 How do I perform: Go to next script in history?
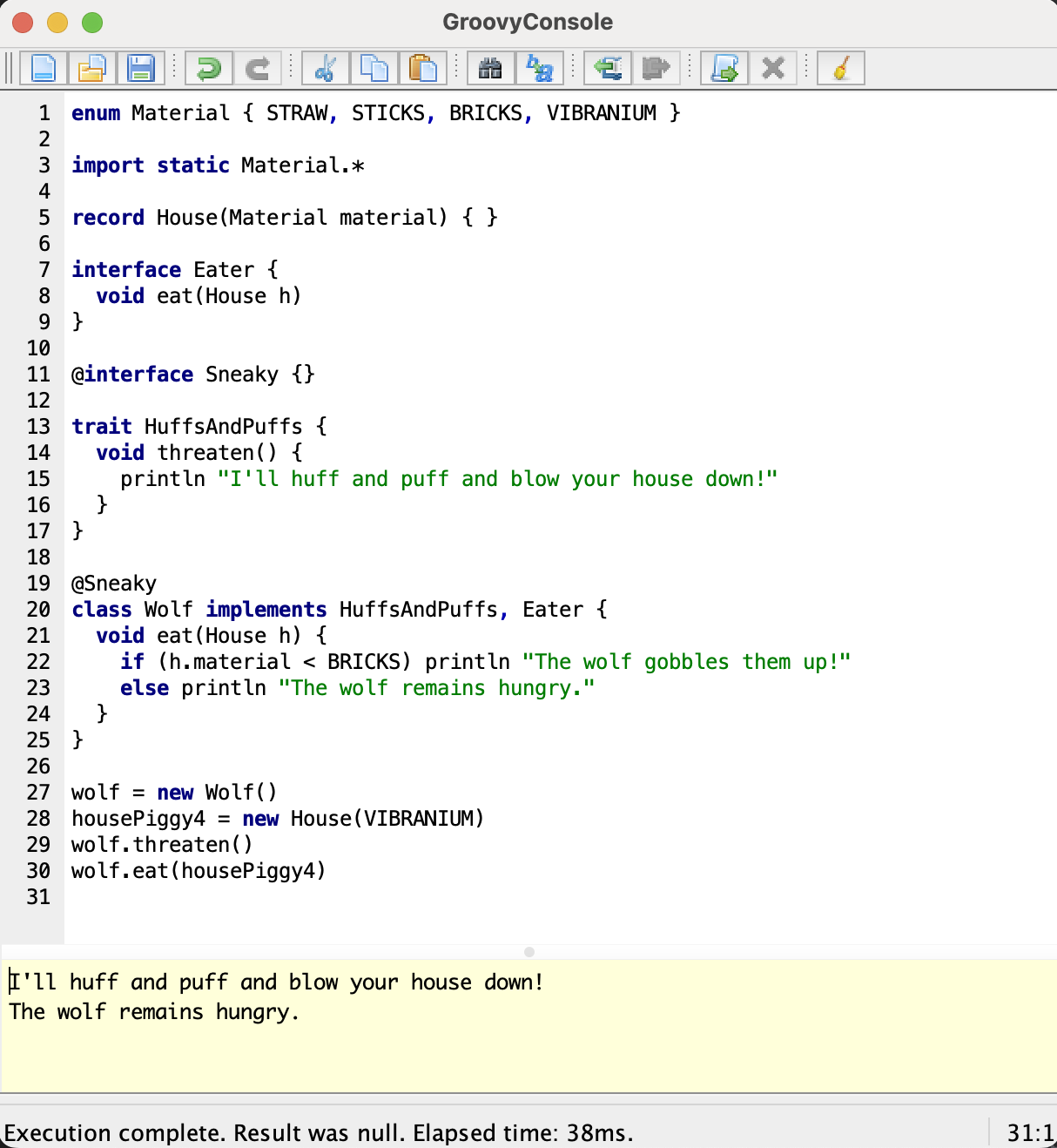[x=656, y=68]
